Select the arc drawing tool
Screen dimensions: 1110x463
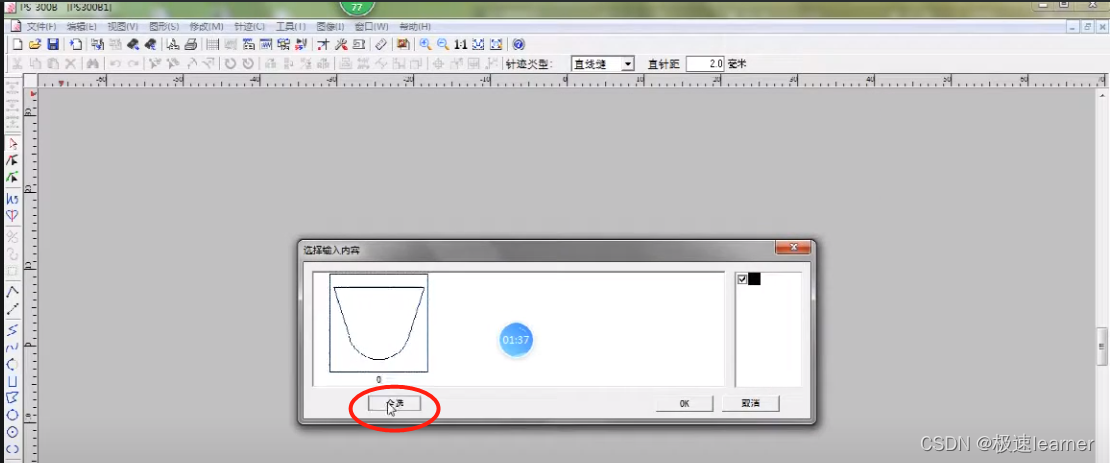click(x=12, y=364)
